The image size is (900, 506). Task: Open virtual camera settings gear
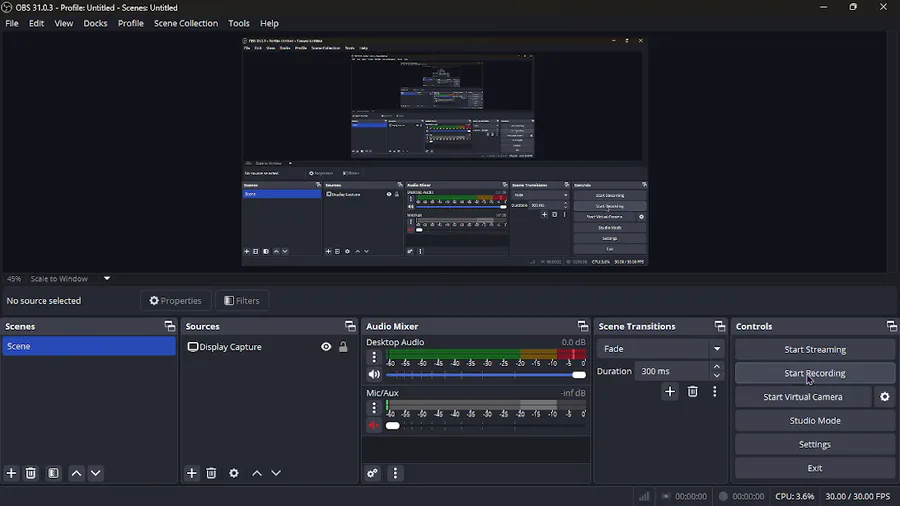point(885,397)
